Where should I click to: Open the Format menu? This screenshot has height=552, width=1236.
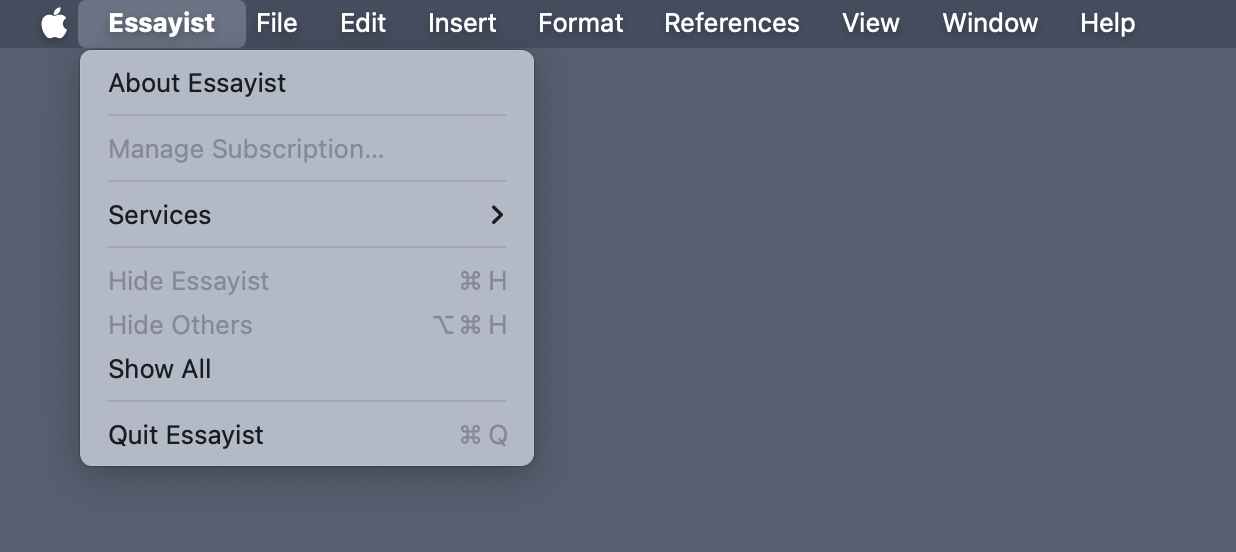point(580,23)
